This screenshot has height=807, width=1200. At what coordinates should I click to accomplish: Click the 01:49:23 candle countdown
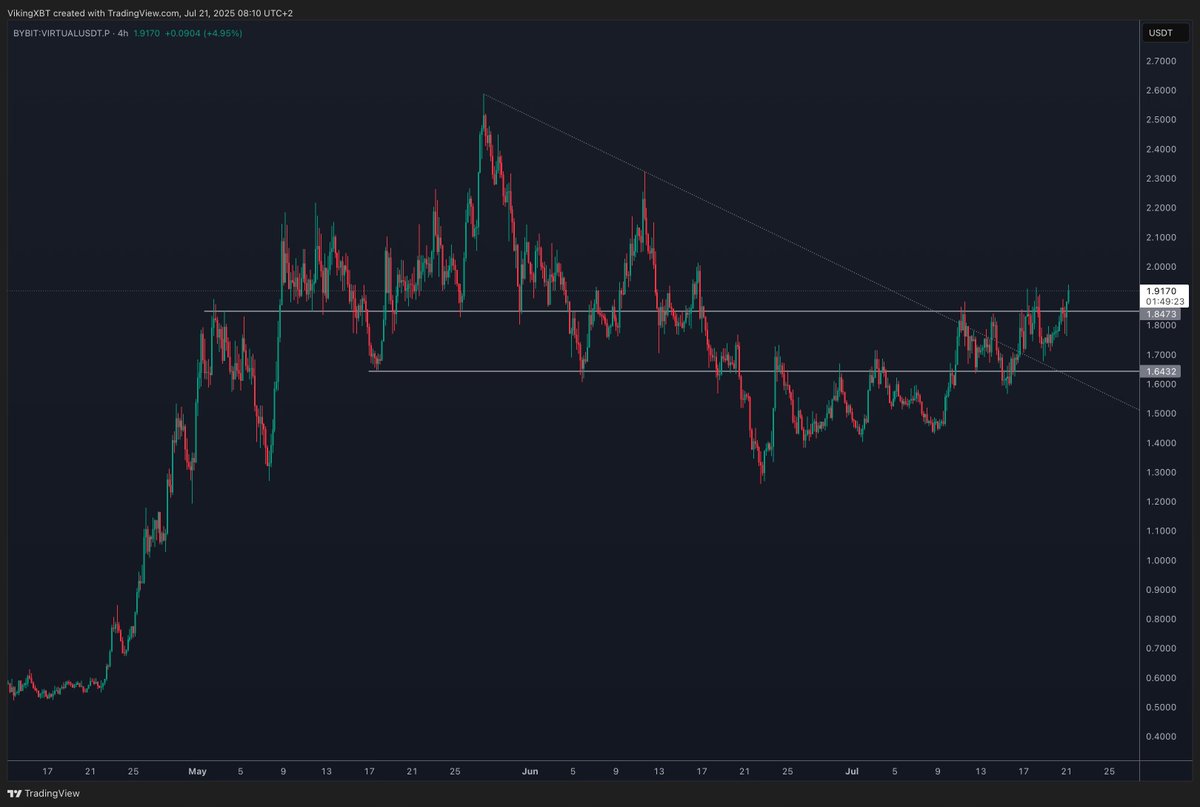tap(1166, 301)
